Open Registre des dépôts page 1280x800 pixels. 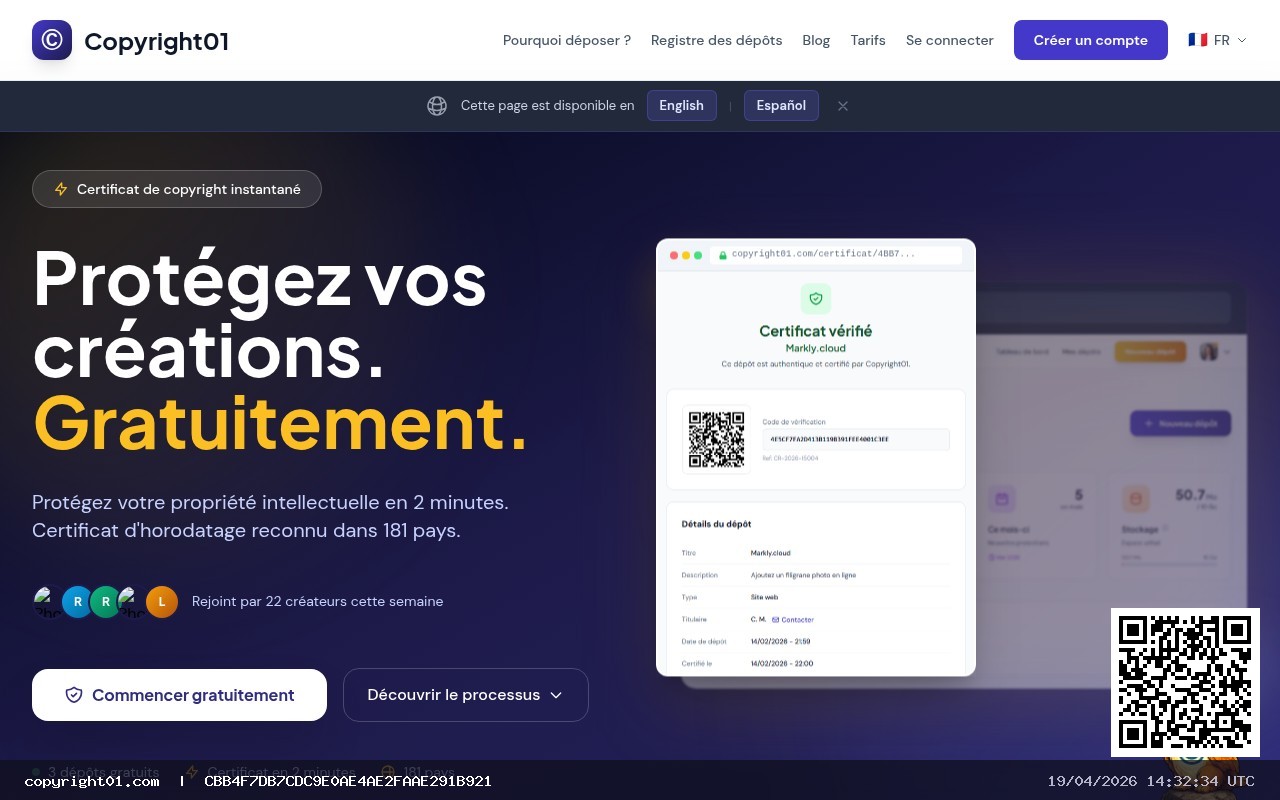click(x=716, y=40)
